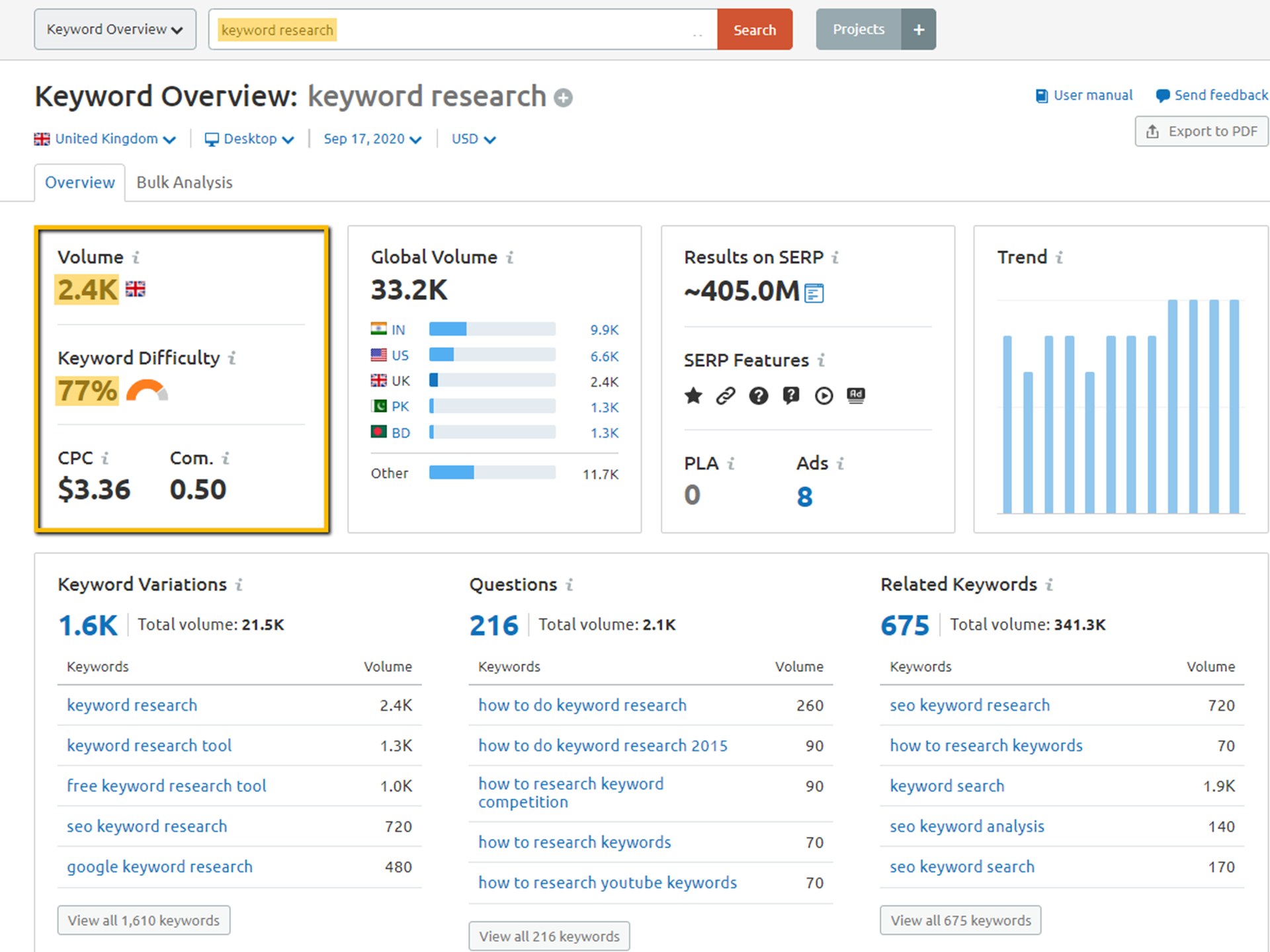Click the Instant Answer question-mark circle icon
Screen dimensions: 1270x952
click(758, 395)
